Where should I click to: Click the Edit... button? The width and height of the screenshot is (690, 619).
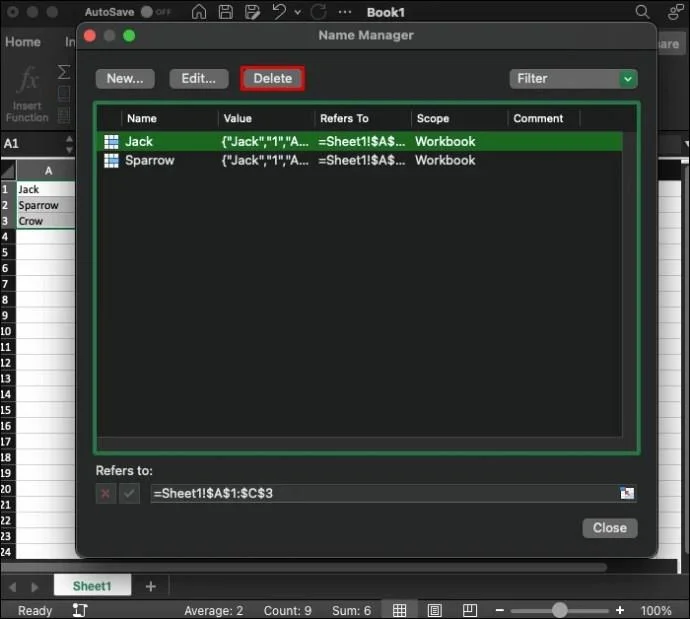click(199, 78)
